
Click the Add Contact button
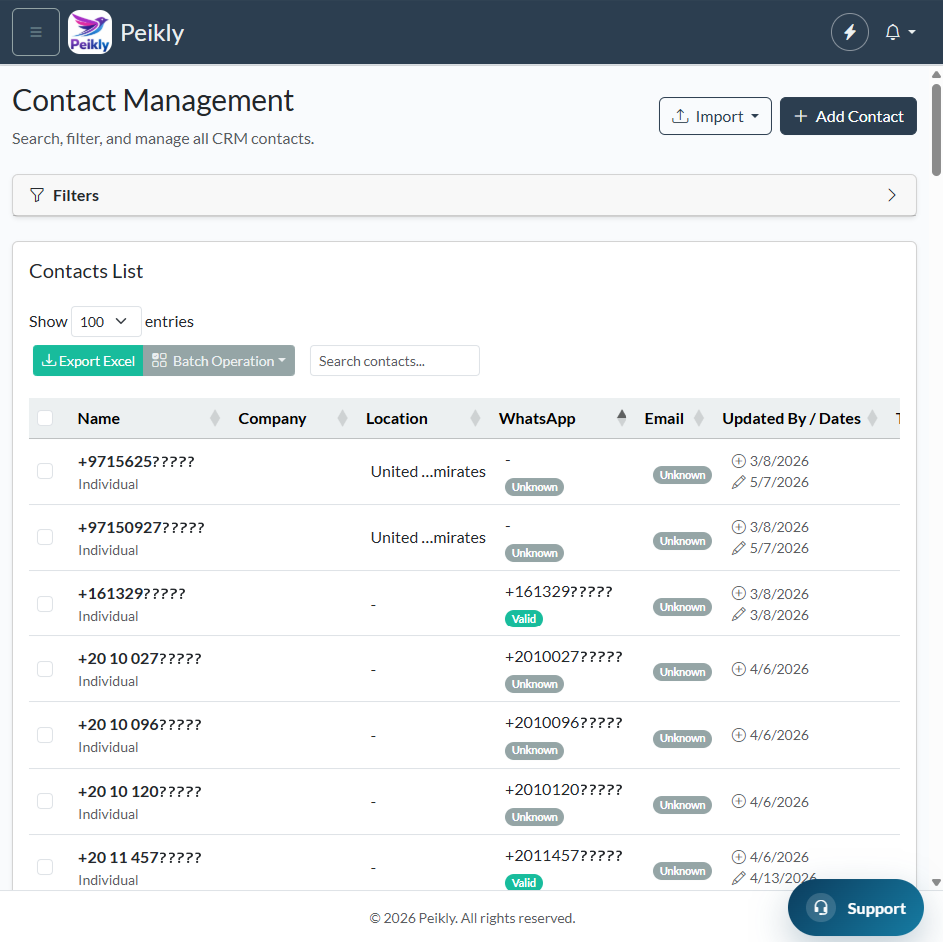point(848,116)
